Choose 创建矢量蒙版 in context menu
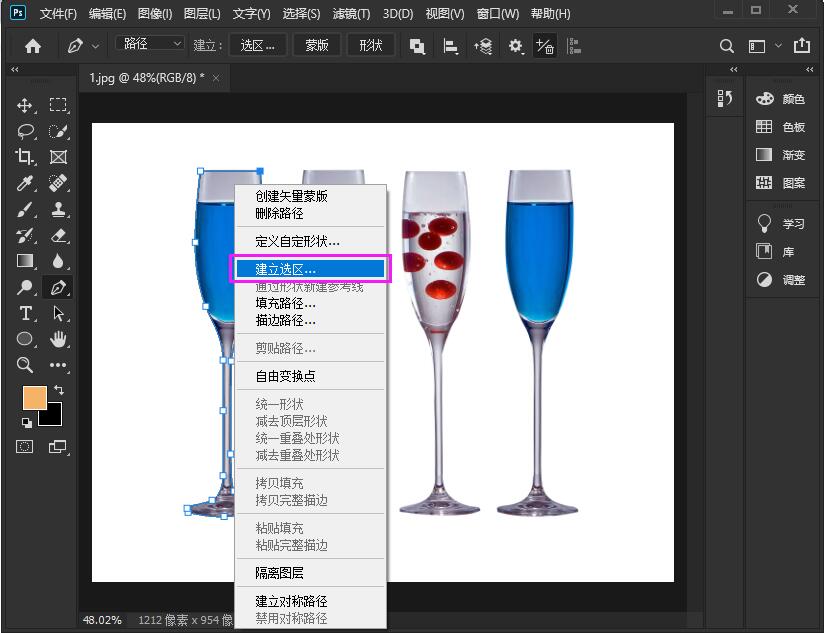824x633 pixels. pos(310,196)
